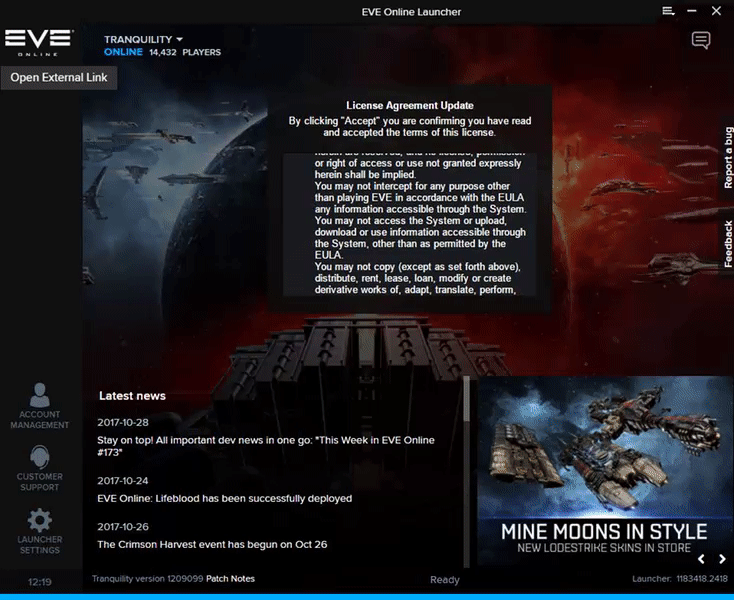Image resolution: width=734 pixels, height=600 pixels.
Task: Open Launcher Settings gear
Action: coord(39,531)
